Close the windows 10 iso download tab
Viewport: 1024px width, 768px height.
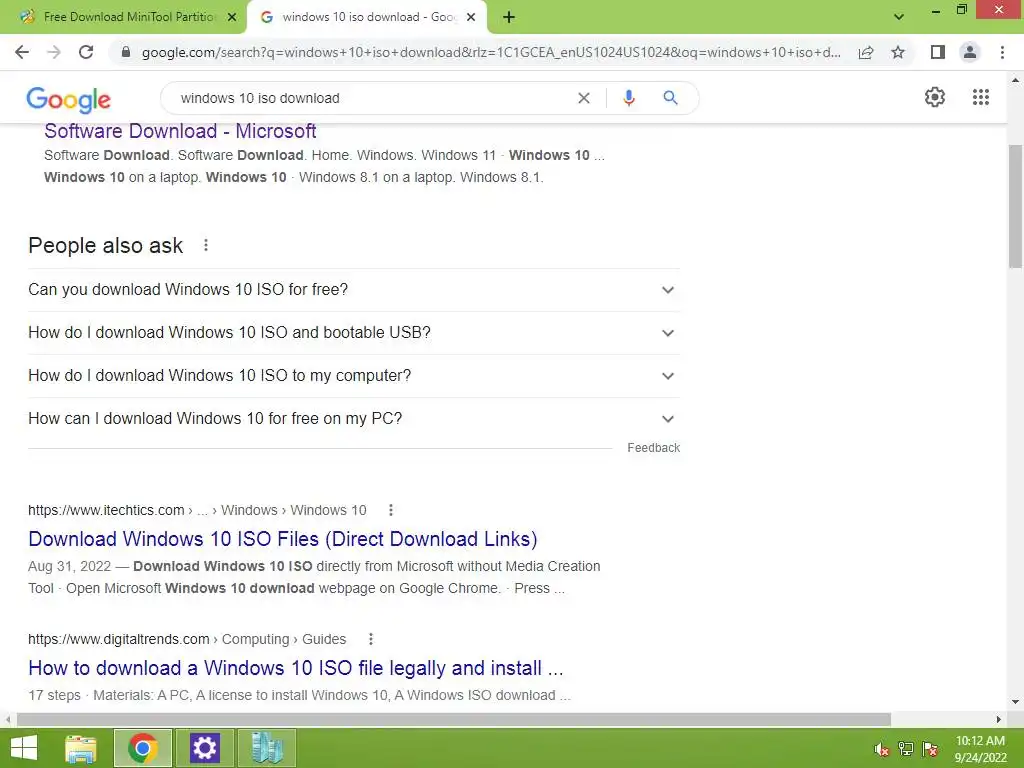[471, 17]
